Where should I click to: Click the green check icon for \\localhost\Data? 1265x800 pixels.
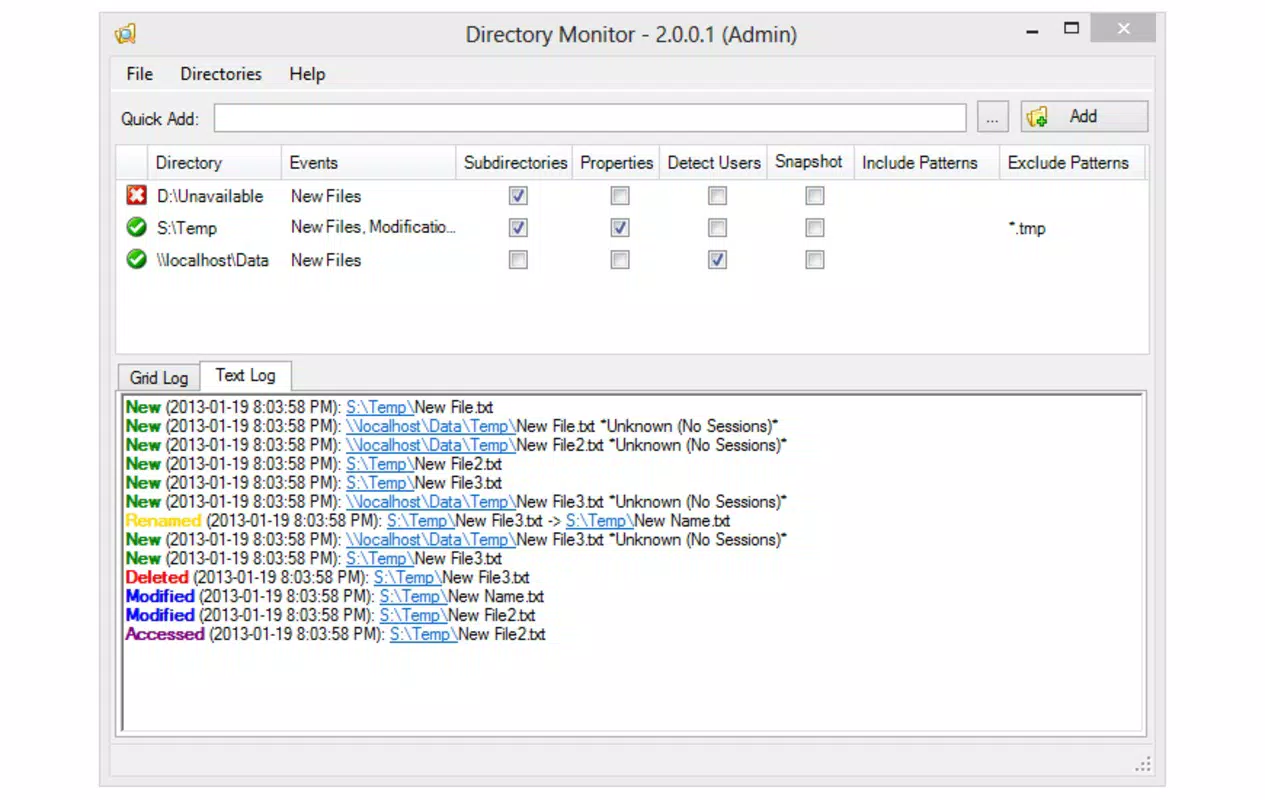point(137,260)
